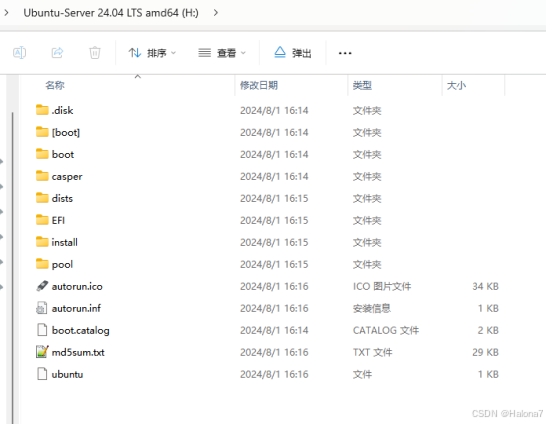Click the date of the boot.catalog row
The image size is (547, 425).
coord(274,330)
